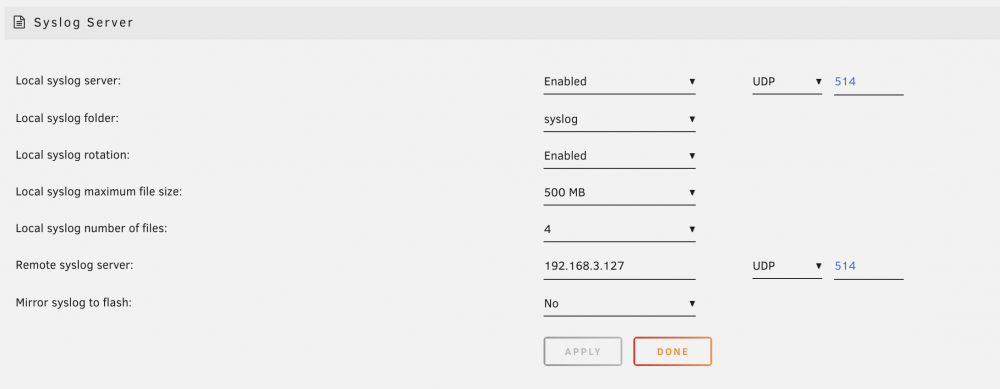Click the Syslog Server document icon
This screenshot has height=389, width=1000.
point(20,23)
